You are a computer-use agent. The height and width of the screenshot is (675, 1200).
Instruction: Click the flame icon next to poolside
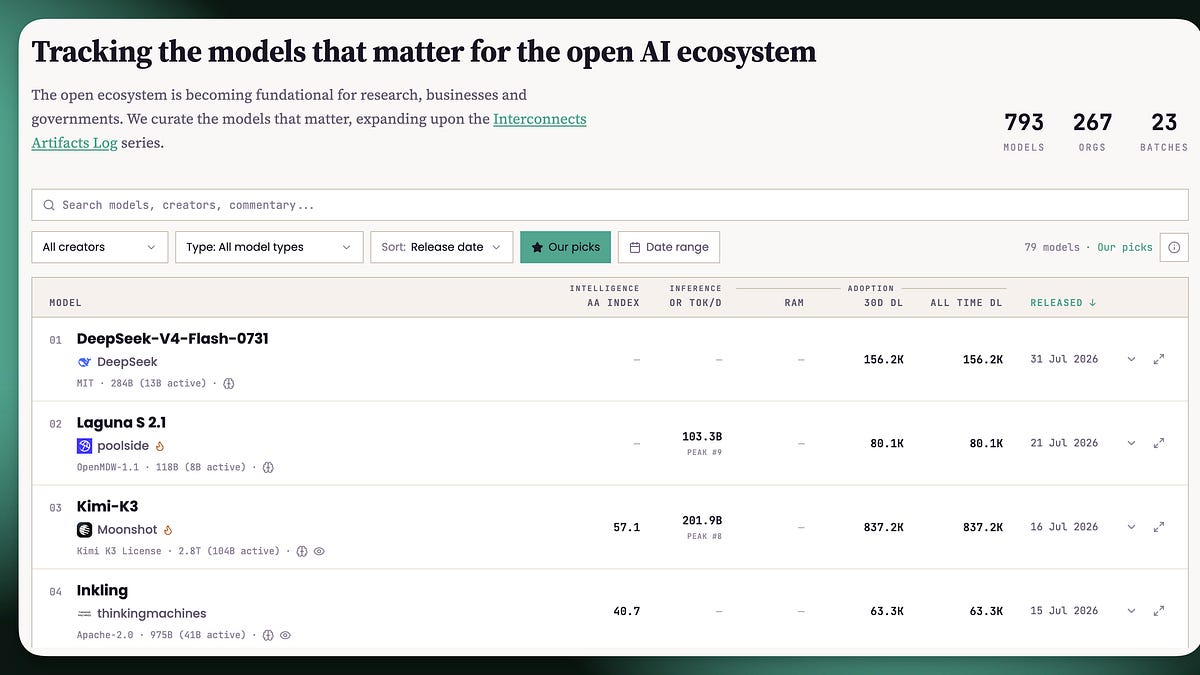pyautogui.click(x=159, y=446)
